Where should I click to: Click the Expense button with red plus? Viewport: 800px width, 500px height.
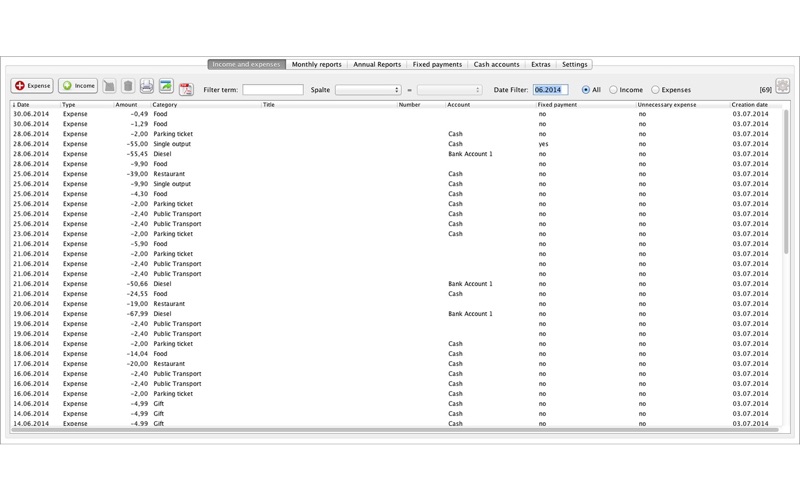32,86
